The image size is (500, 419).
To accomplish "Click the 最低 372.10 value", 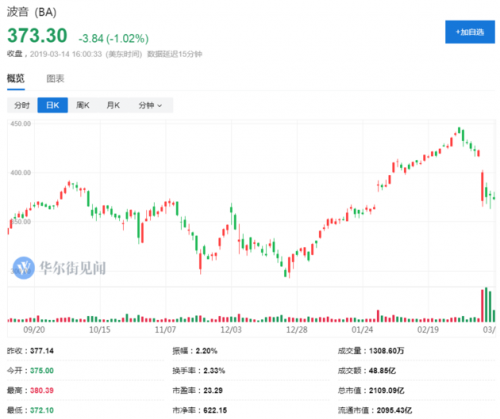I will pos(42,410).
